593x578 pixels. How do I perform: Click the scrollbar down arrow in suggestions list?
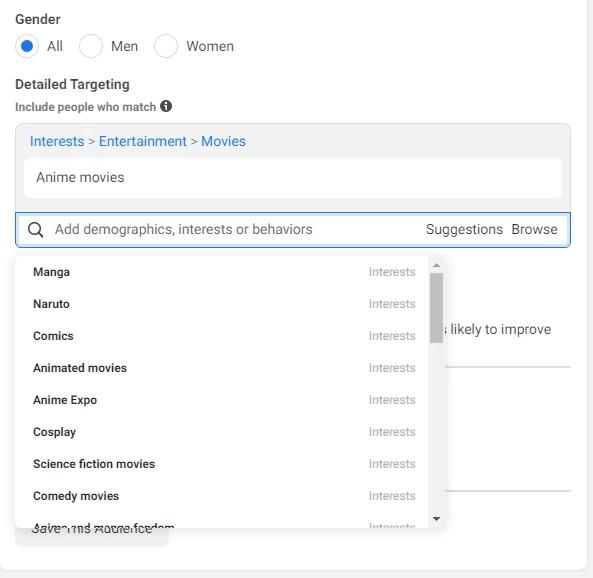click(x=436, y=519)
